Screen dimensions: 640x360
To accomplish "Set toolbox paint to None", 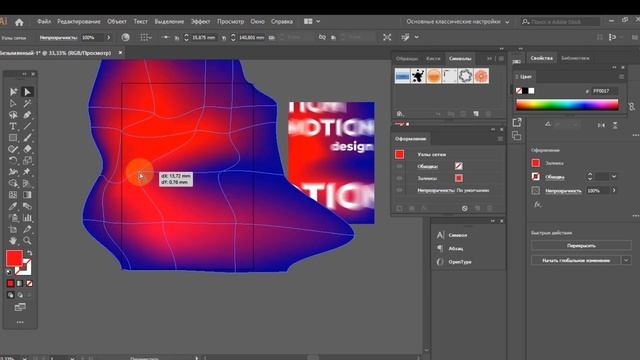I will [x=29, y=283].
